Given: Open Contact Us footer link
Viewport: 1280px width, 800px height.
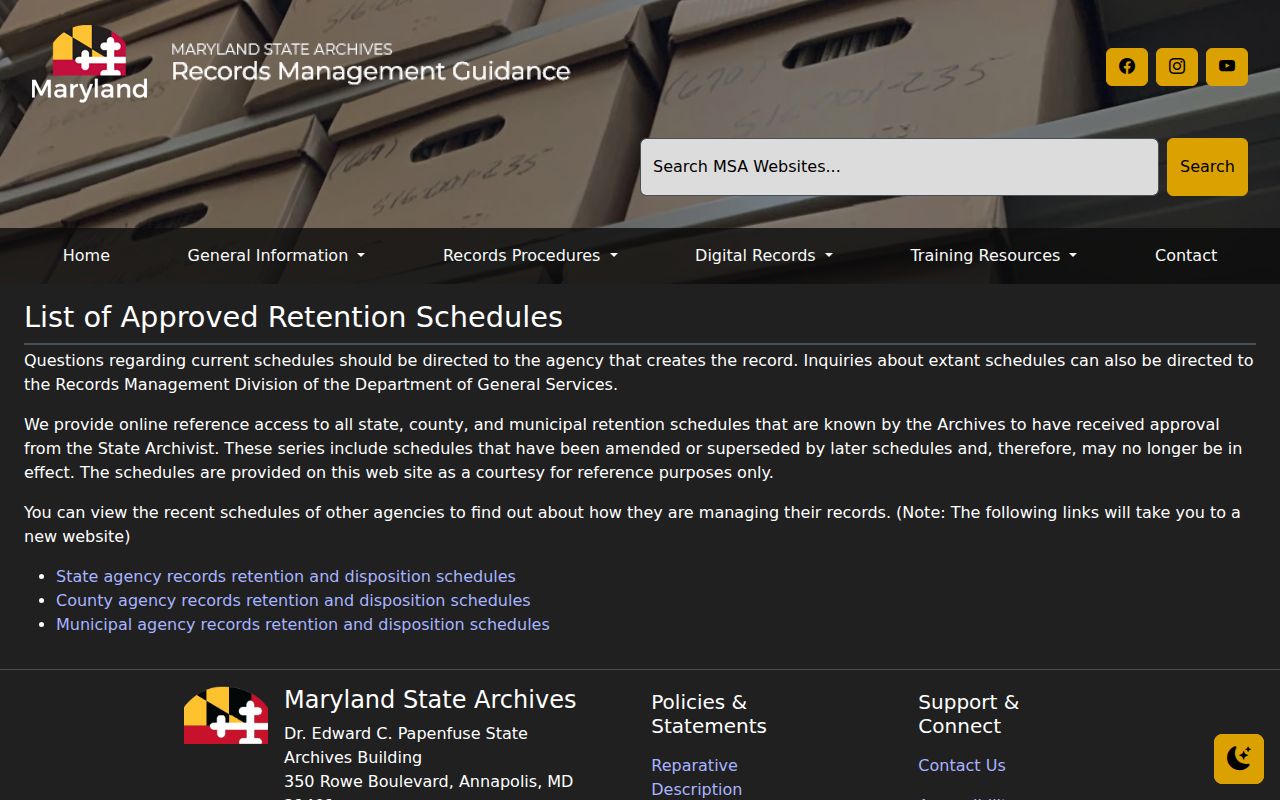Looking at the screenshot, I should coord(962,766).
